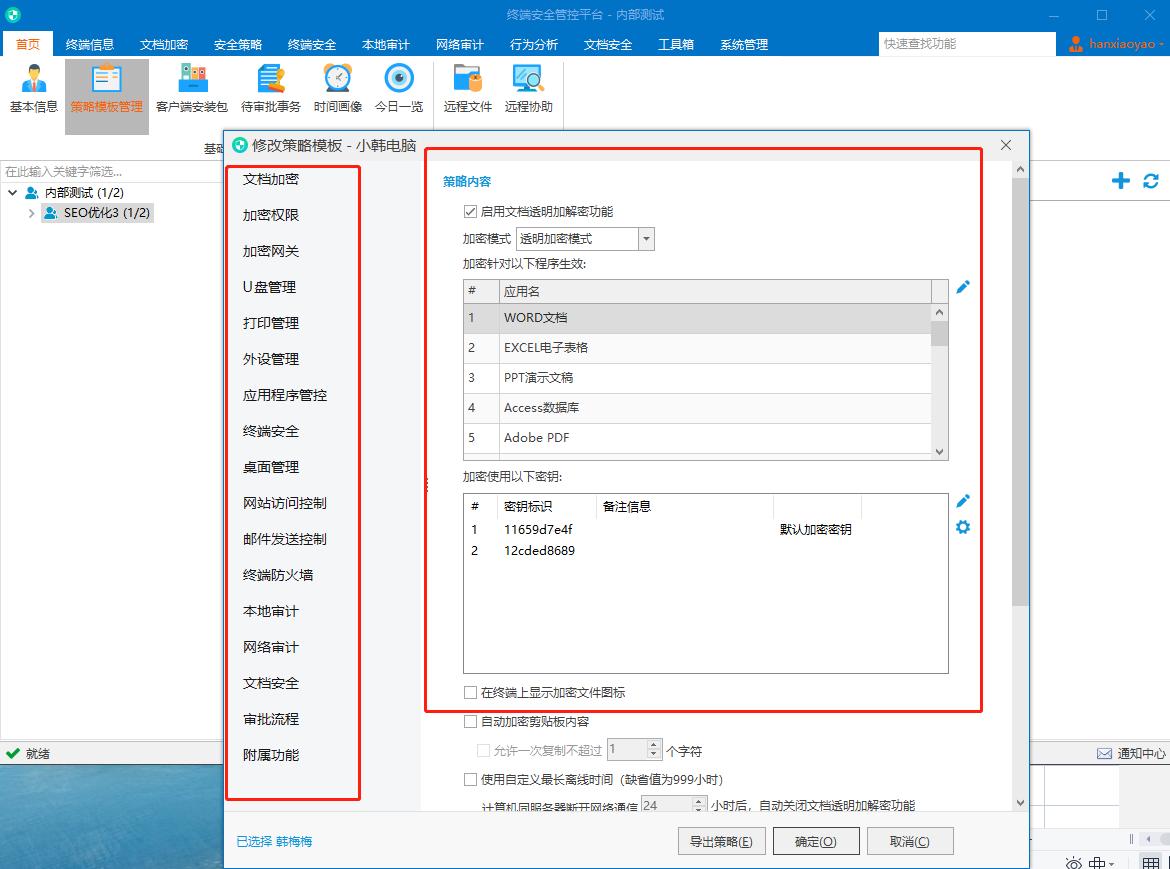The image size is (1170, 869).
Task: Open key settings gear icon
Action: [x=963, y=527]
